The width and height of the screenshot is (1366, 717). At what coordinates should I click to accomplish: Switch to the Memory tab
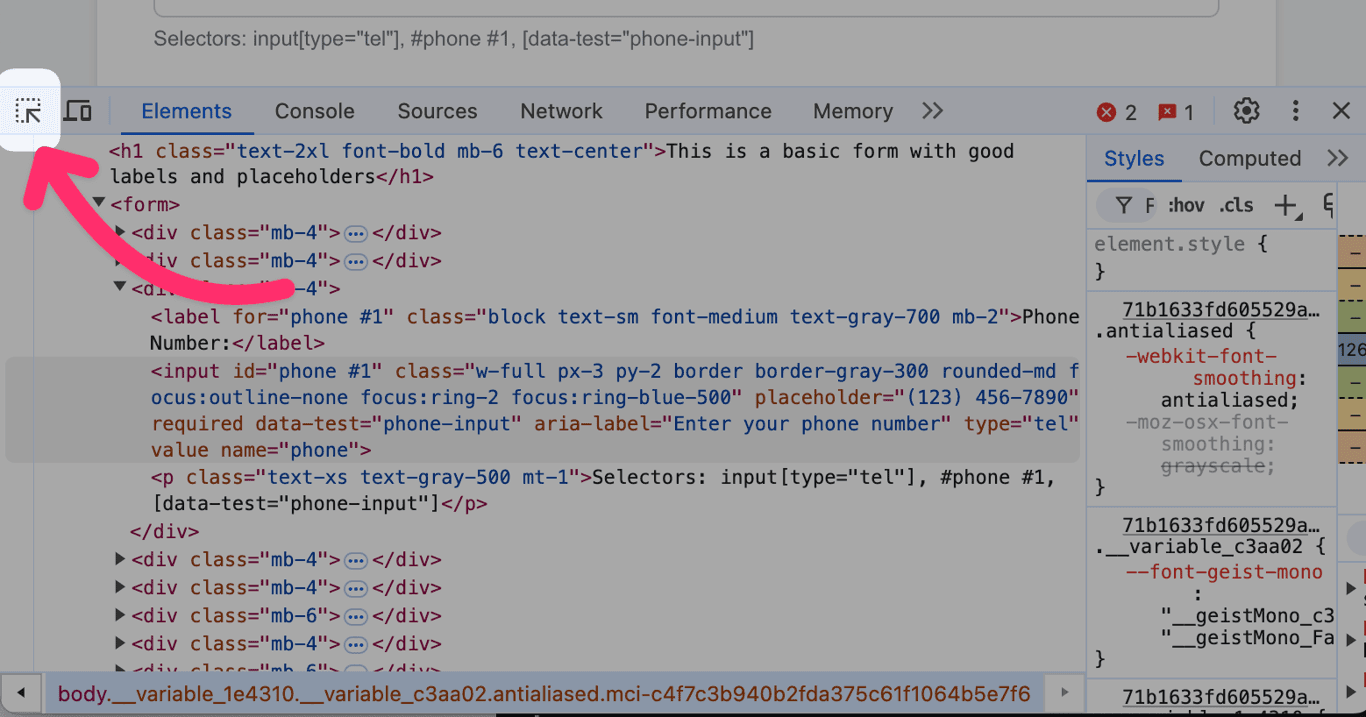point(853,111)
